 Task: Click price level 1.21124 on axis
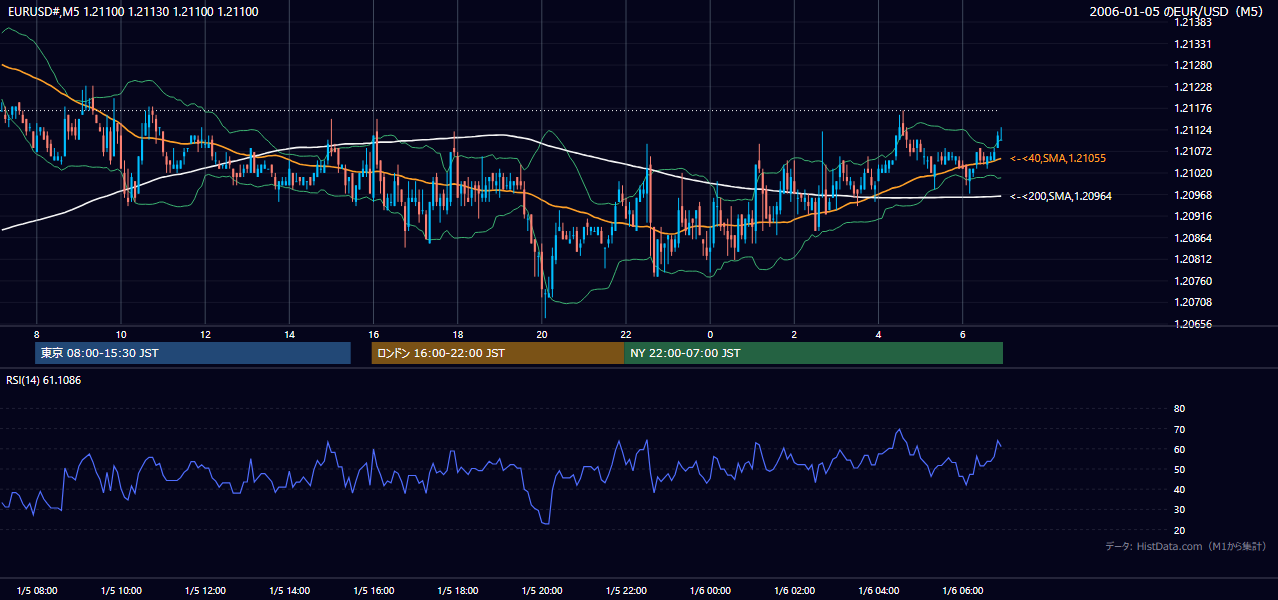point(1192,130)
